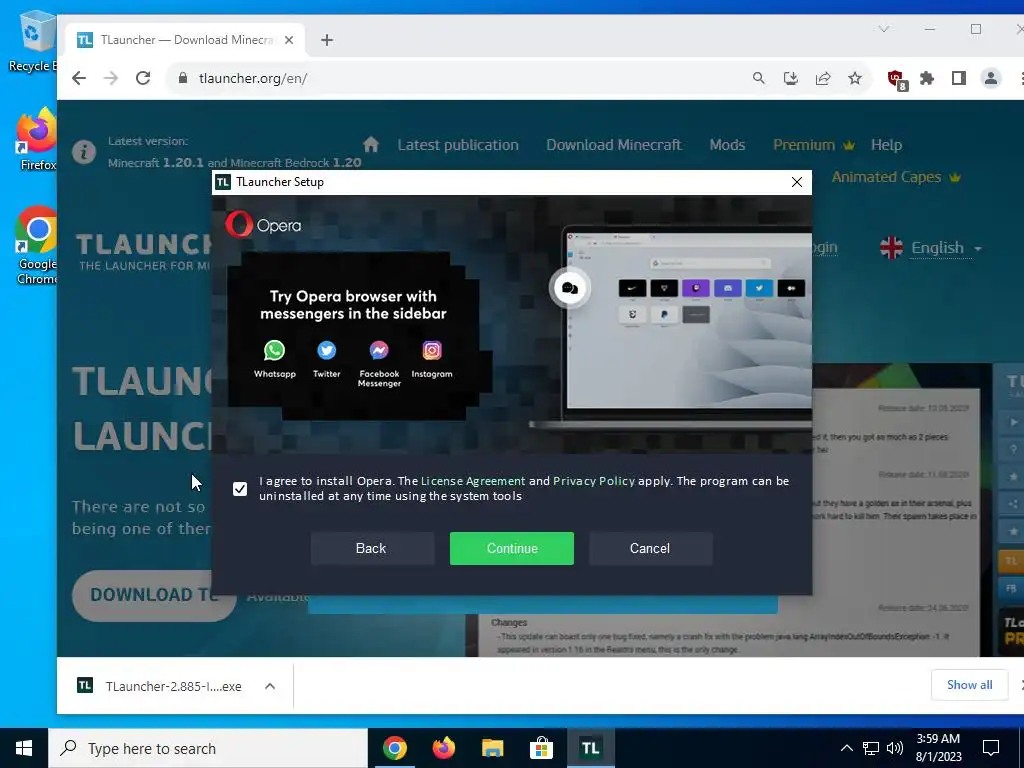Open the Chrome profile avatar
Image resolution: width=1024 pixels, height=768 pixels.
[991, 78]
